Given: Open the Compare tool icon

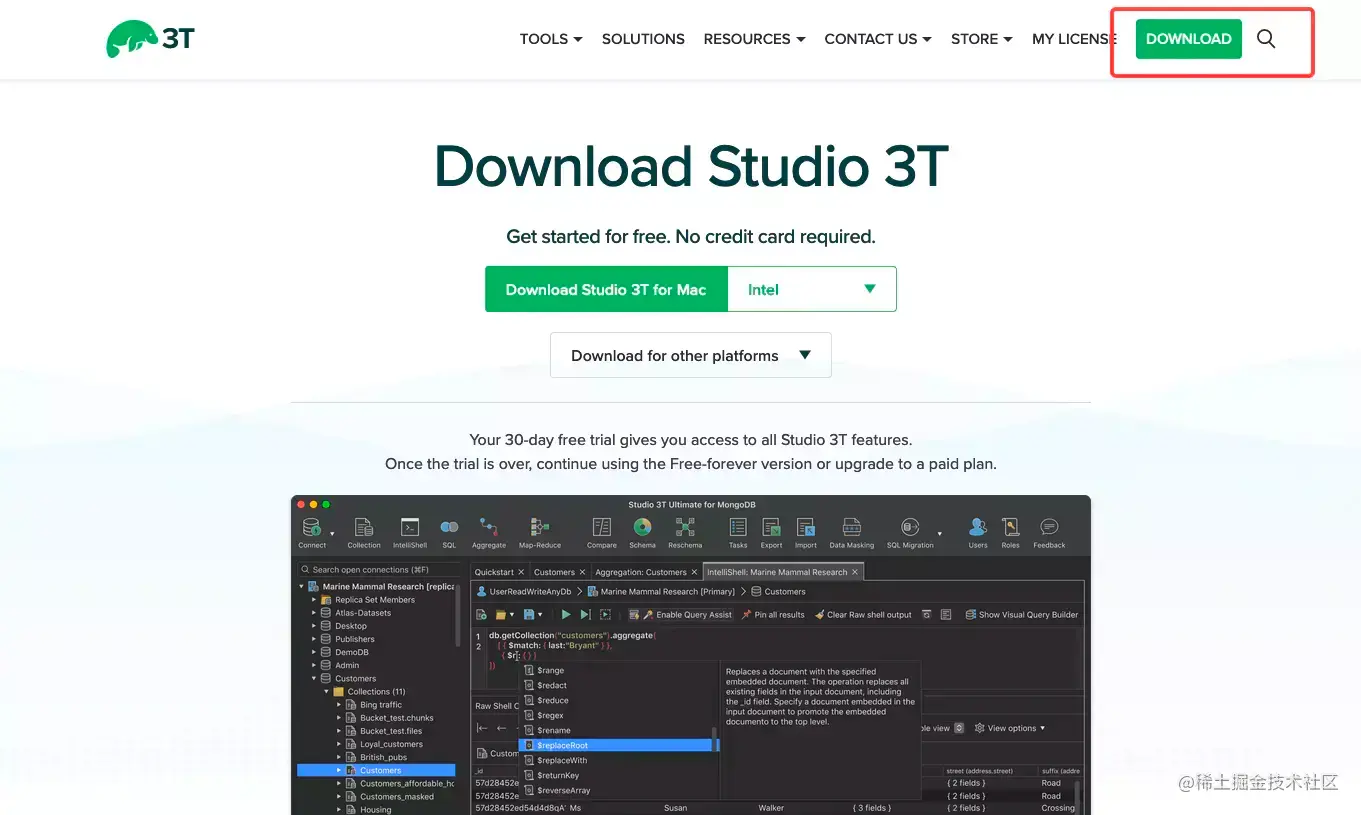Looking at the screenshot, I should pyautogui.click(x=602, y=532).
